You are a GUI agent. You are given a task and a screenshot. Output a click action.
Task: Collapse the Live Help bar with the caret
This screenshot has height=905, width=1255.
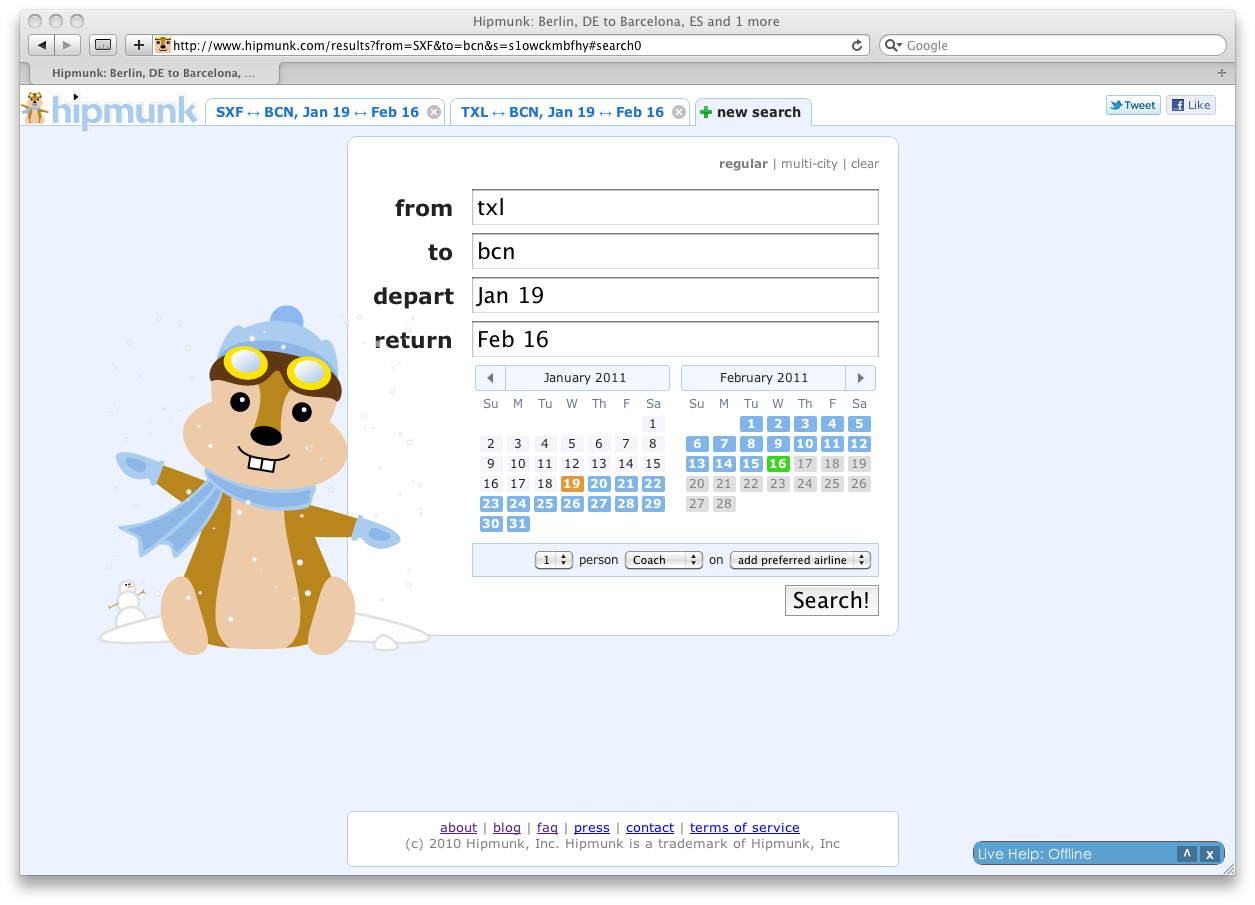[x=1187, y=854]
